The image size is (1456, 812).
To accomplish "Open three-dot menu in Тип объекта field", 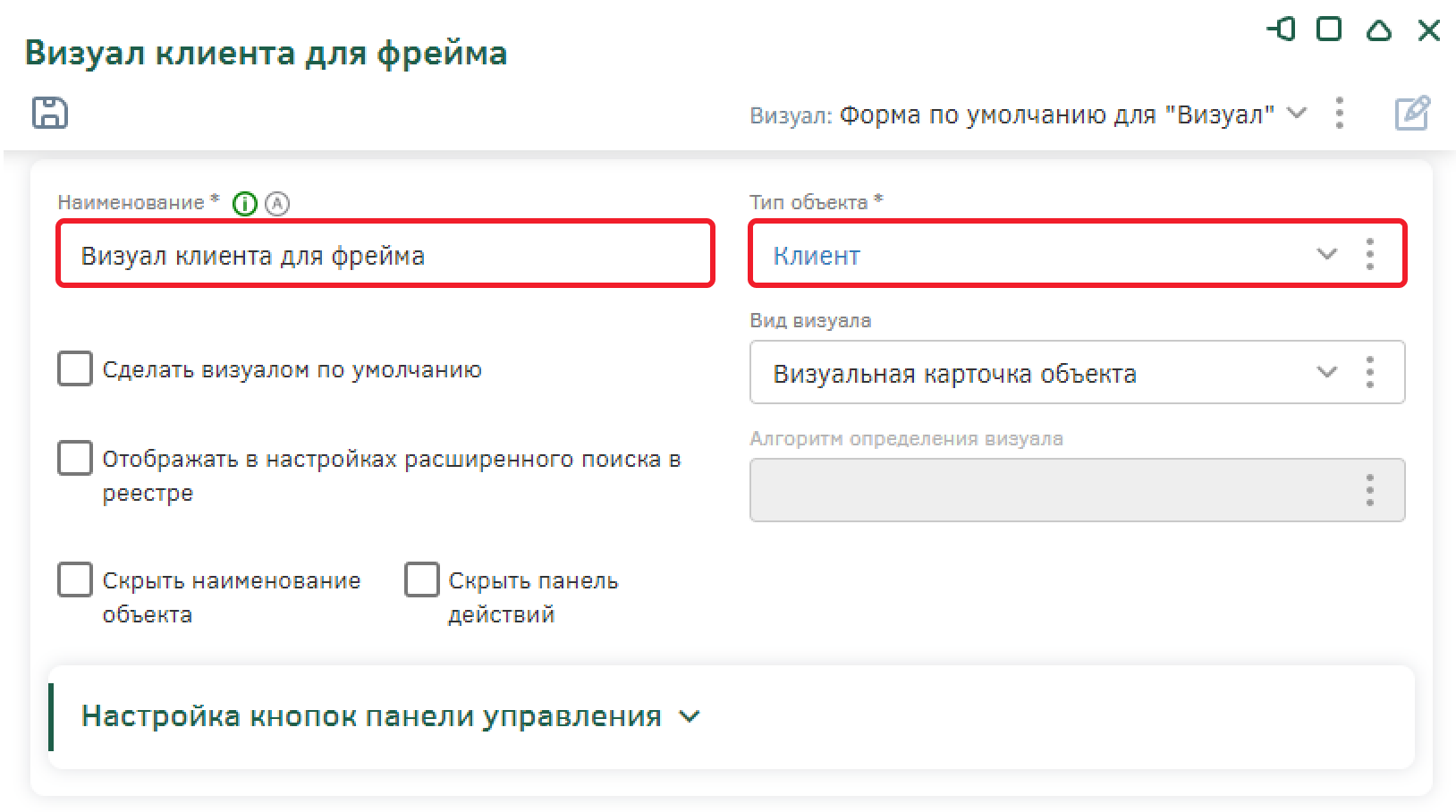I will coord(1369,255).
